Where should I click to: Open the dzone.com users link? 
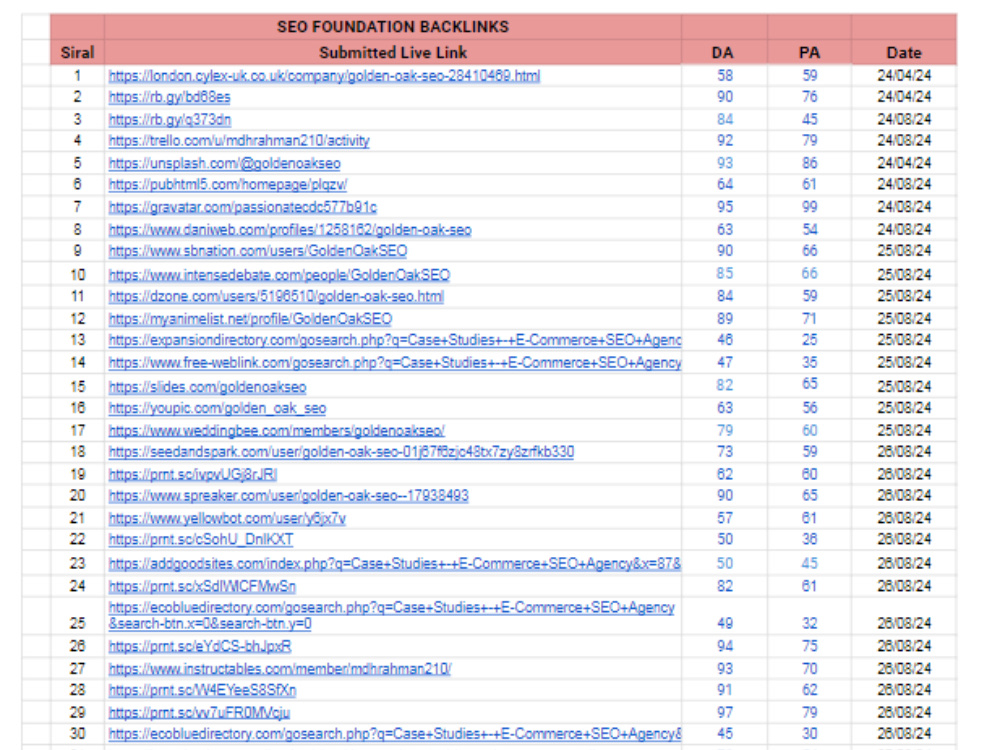click(276, 297)
